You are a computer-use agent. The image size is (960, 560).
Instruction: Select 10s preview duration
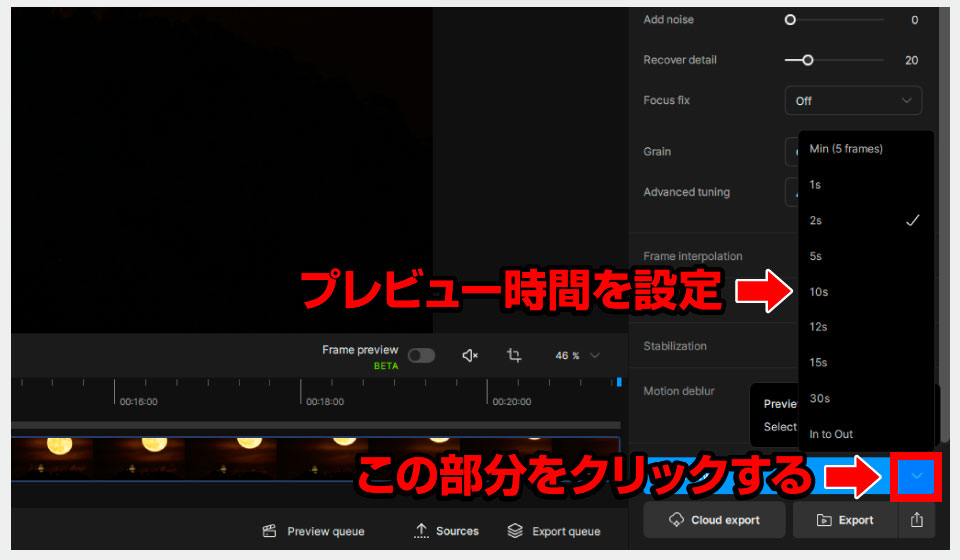(819, 292)
